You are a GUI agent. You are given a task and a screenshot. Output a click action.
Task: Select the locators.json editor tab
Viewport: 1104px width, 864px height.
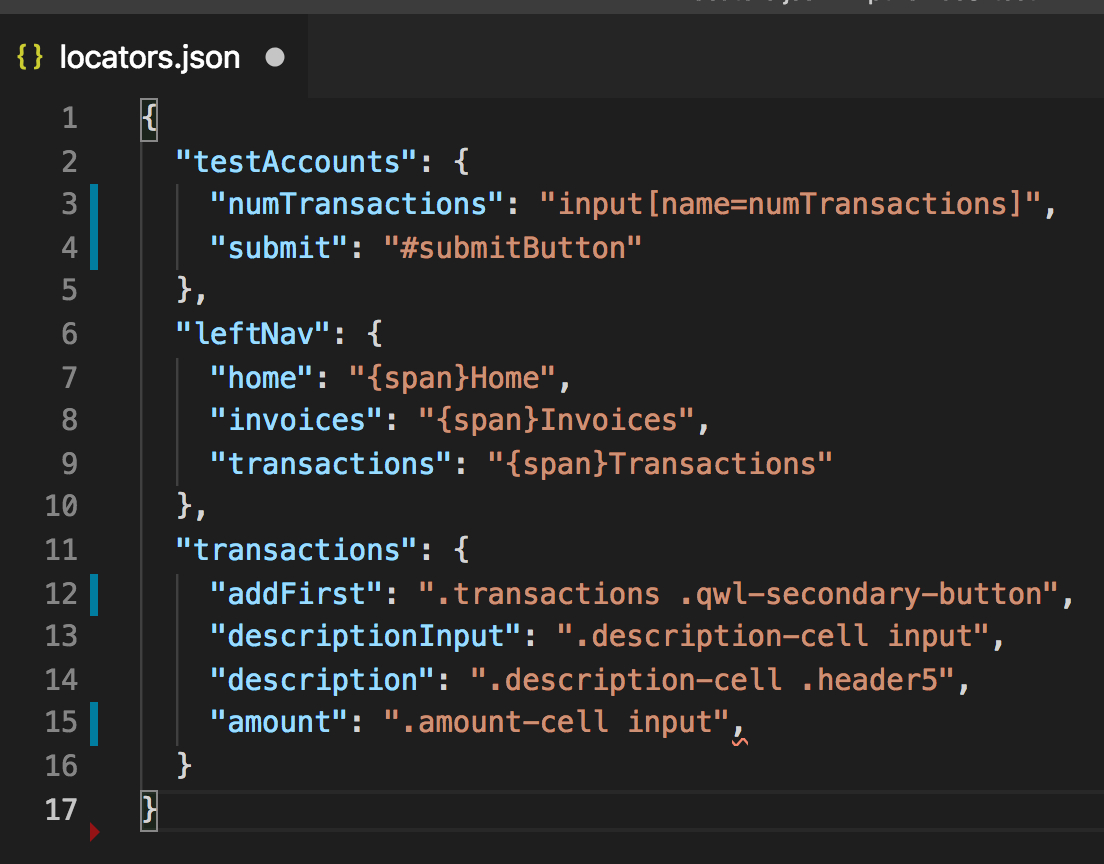pyautogui.click(x=150, y=58)
